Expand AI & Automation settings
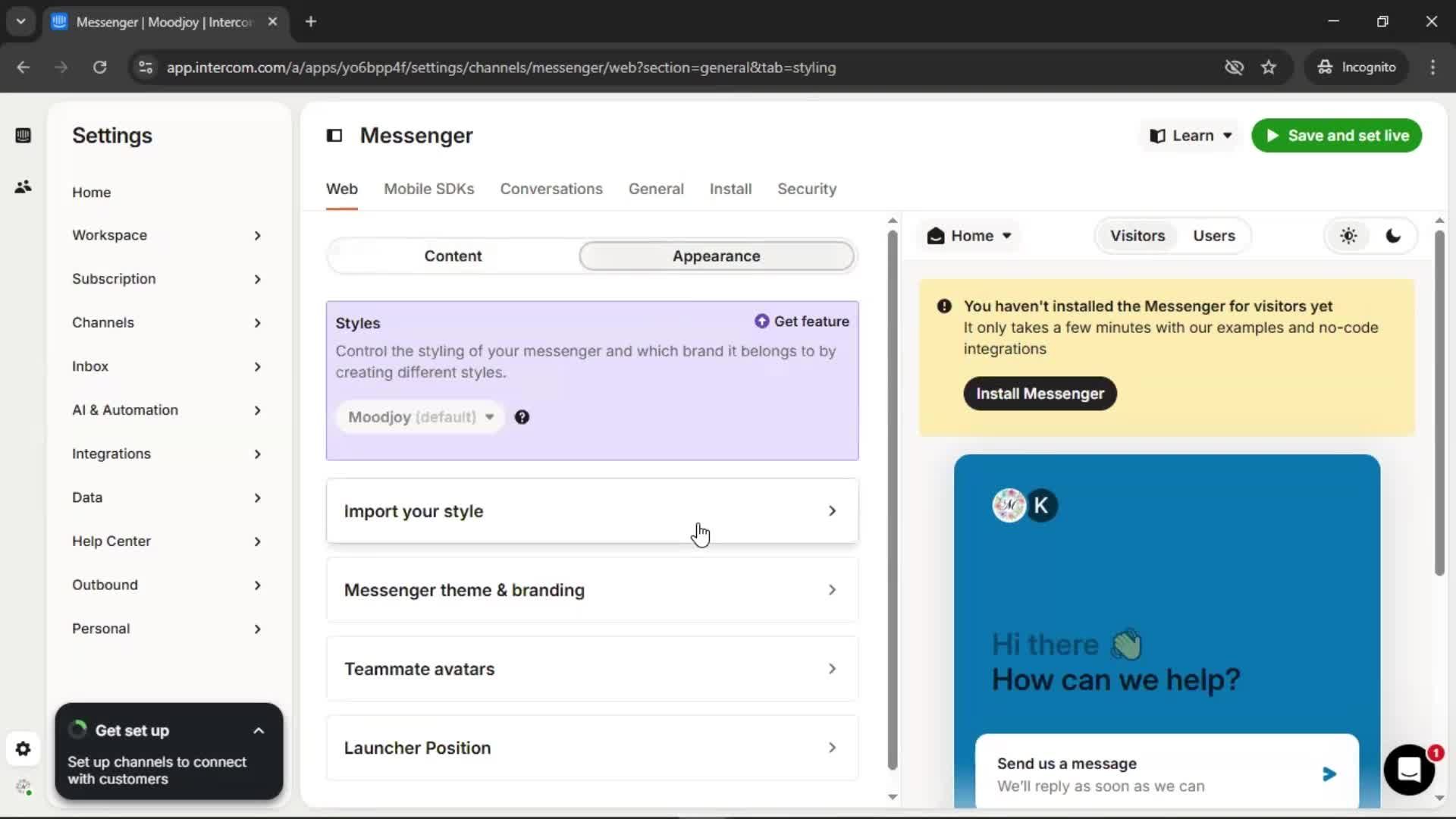Viewport: 1456px width, 819px height. click(x=167, y=410)
